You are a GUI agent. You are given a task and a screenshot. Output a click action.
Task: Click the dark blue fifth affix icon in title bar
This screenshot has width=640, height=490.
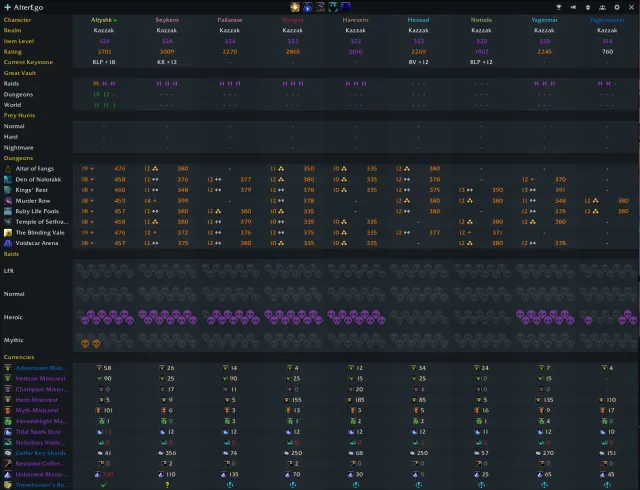(x=346, y=7)
